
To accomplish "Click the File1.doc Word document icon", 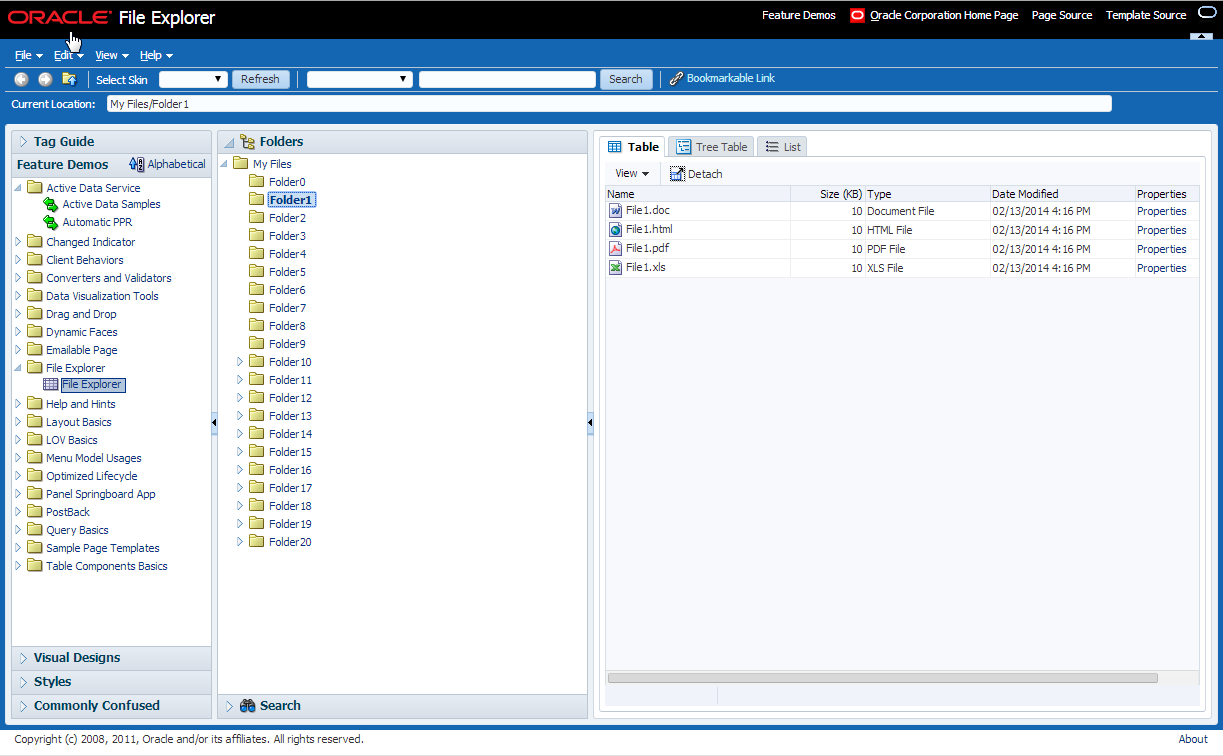I will pyautogui.click(x=616, y=211).
